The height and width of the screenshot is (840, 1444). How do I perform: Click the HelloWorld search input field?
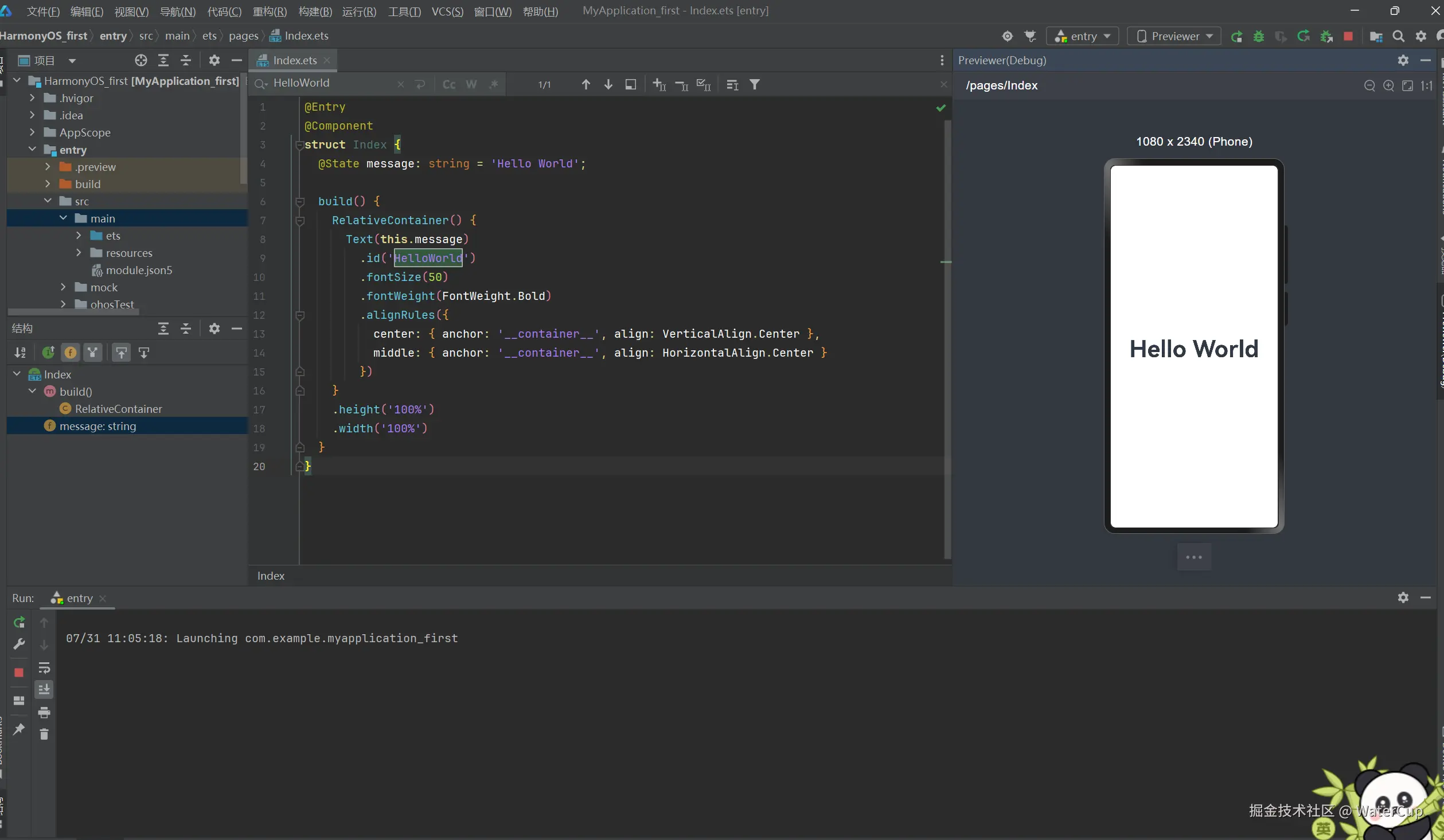(x=333, y=83)
